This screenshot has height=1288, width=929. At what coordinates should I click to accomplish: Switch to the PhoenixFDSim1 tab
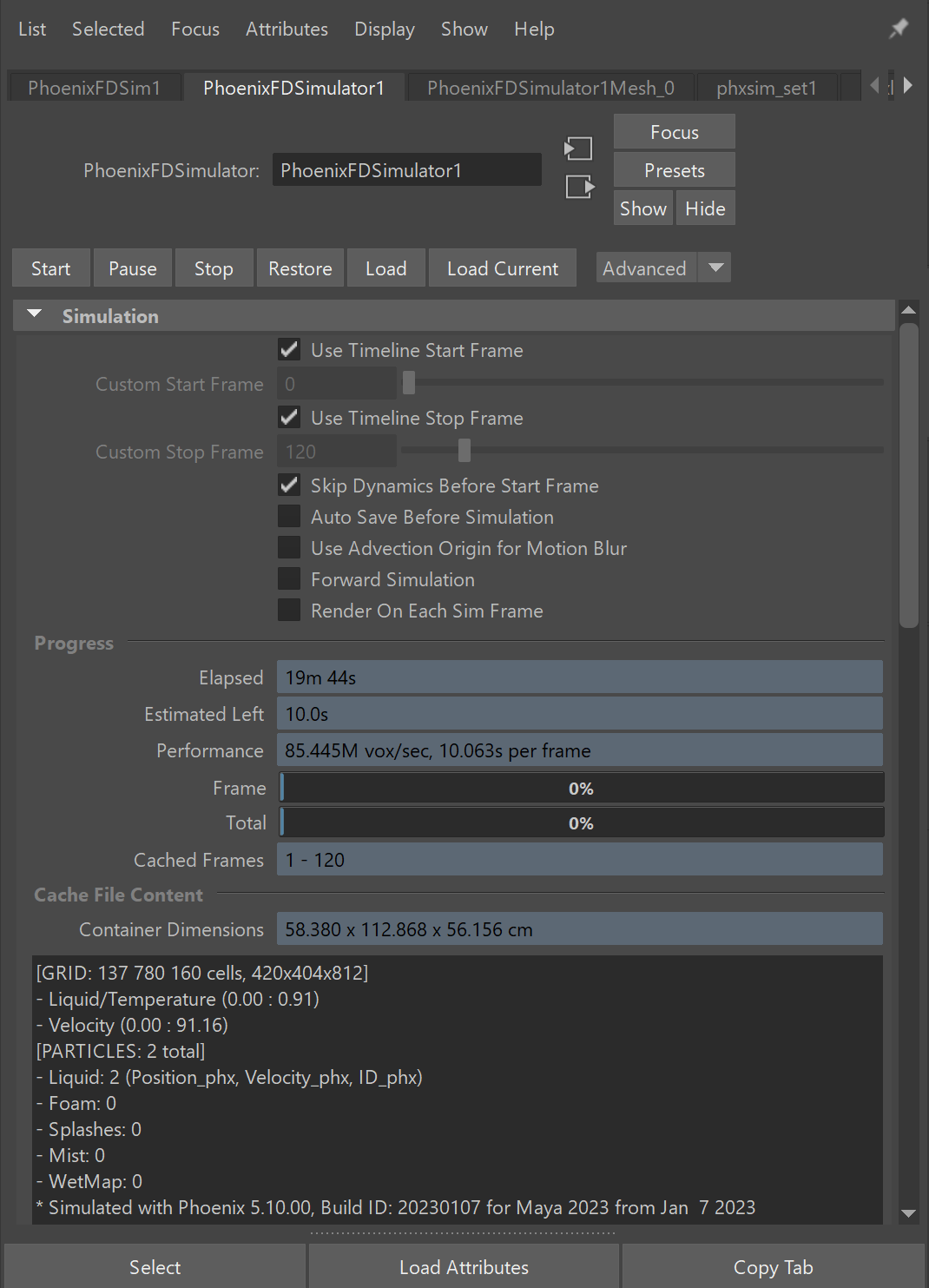tap(95, 88)
